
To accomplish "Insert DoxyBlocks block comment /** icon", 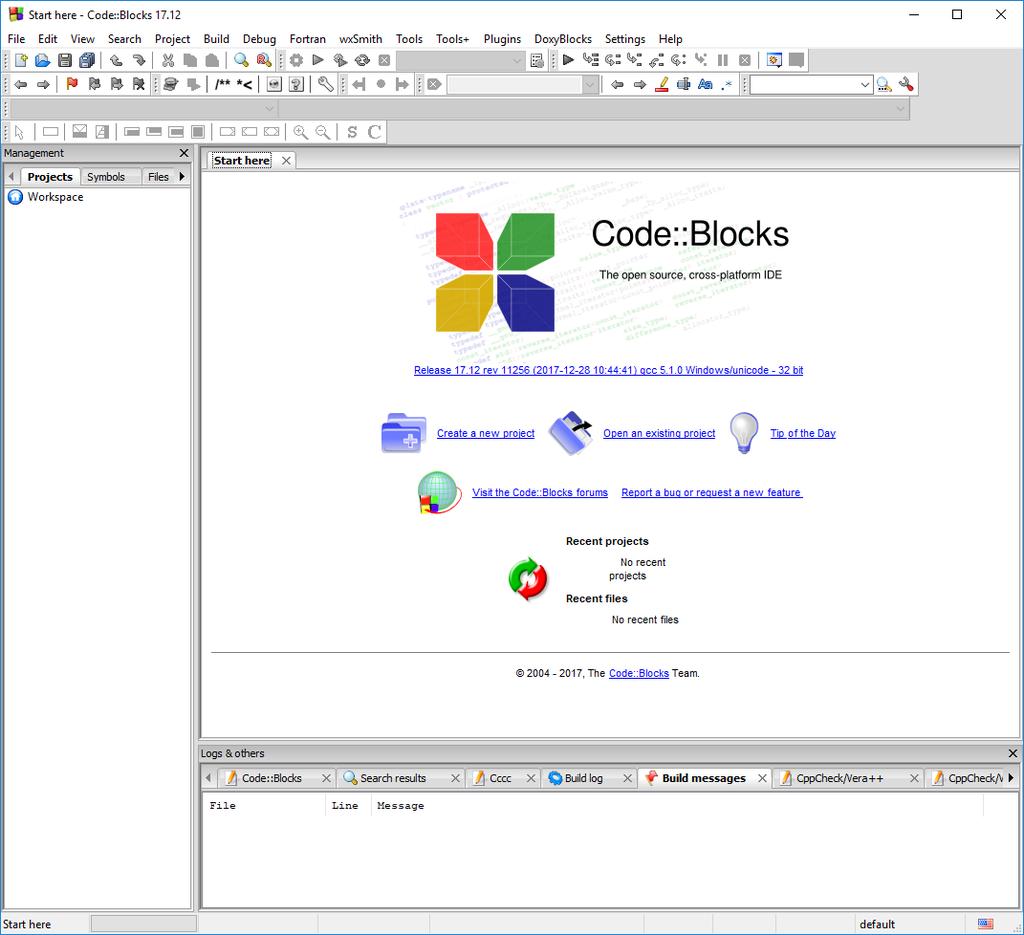I will (222, 84).
